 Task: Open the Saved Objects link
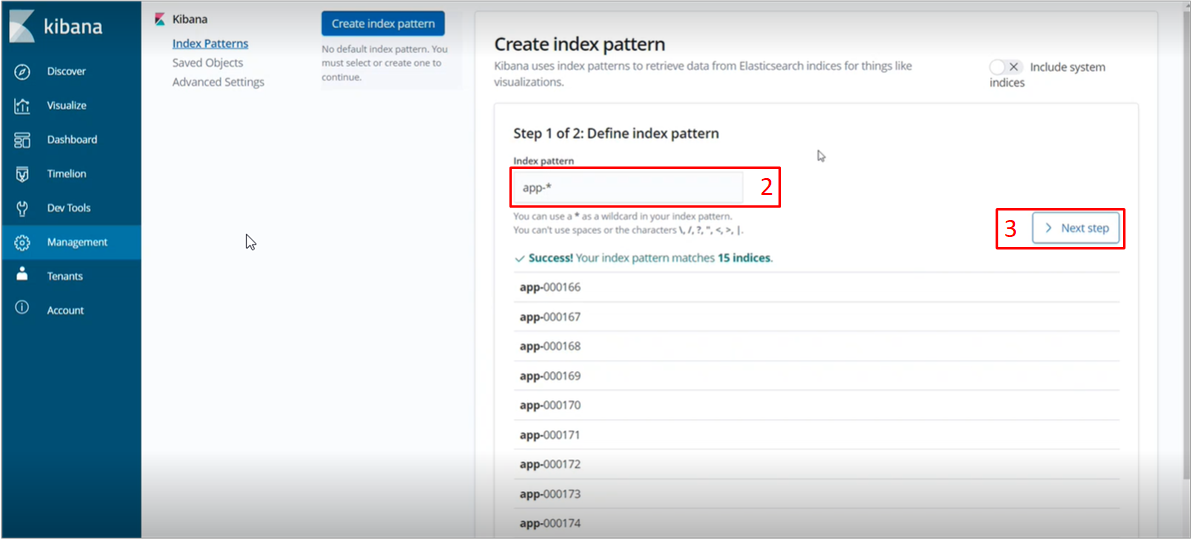208,62
